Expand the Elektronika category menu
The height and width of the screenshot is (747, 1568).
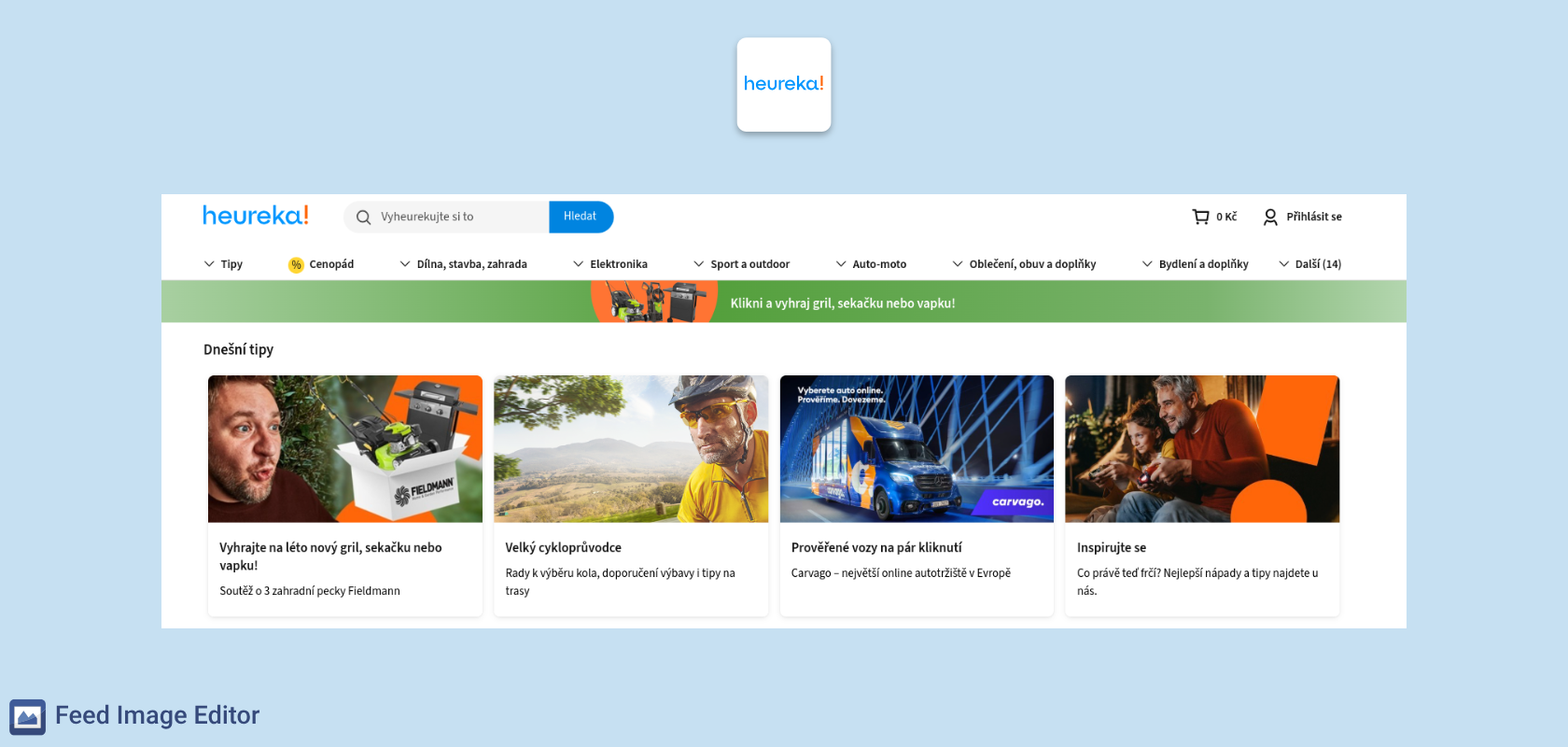(x=610, y=264)
